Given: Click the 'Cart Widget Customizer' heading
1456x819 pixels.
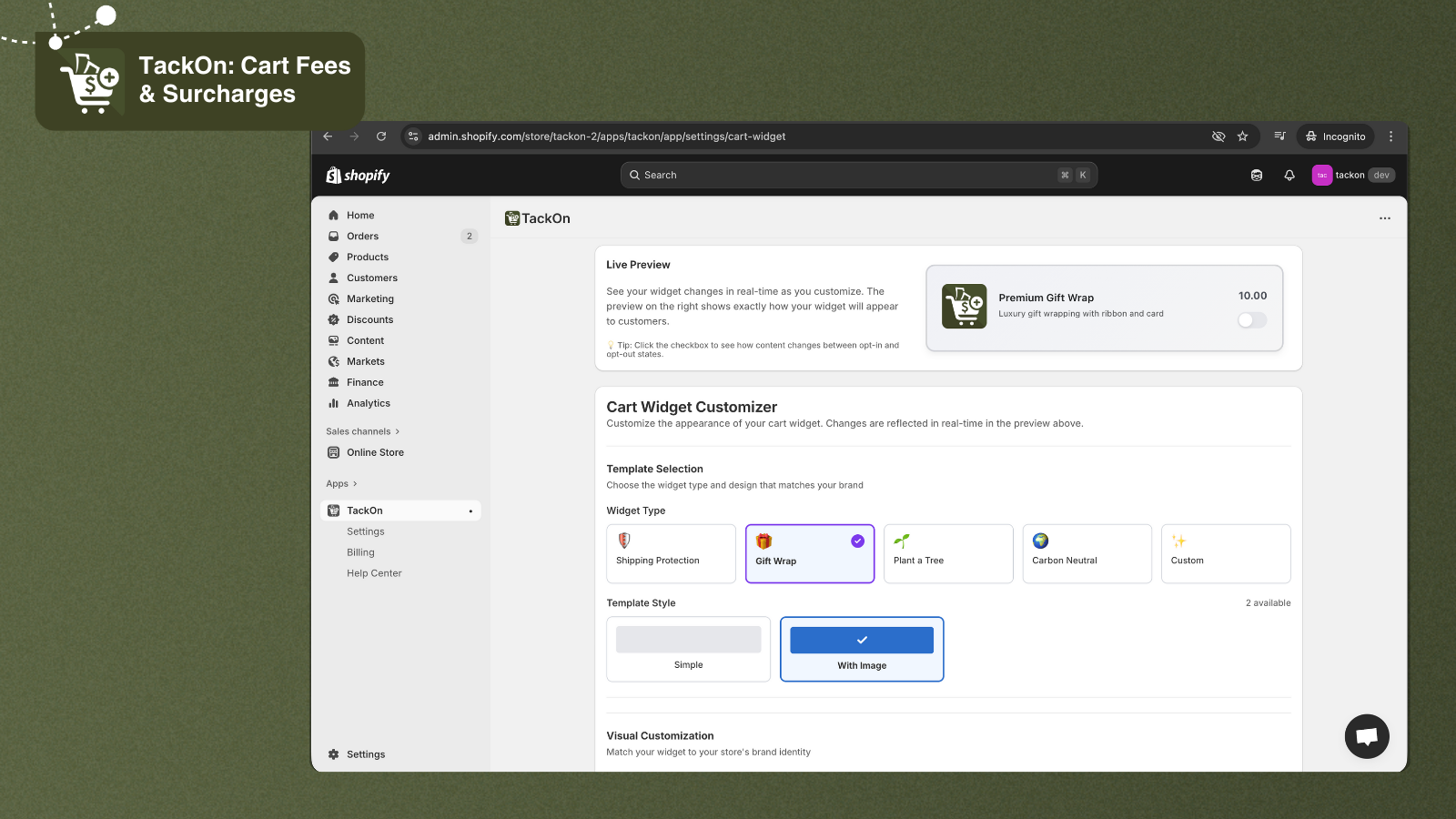Looking at the screenshot, I should pos(692,407).
